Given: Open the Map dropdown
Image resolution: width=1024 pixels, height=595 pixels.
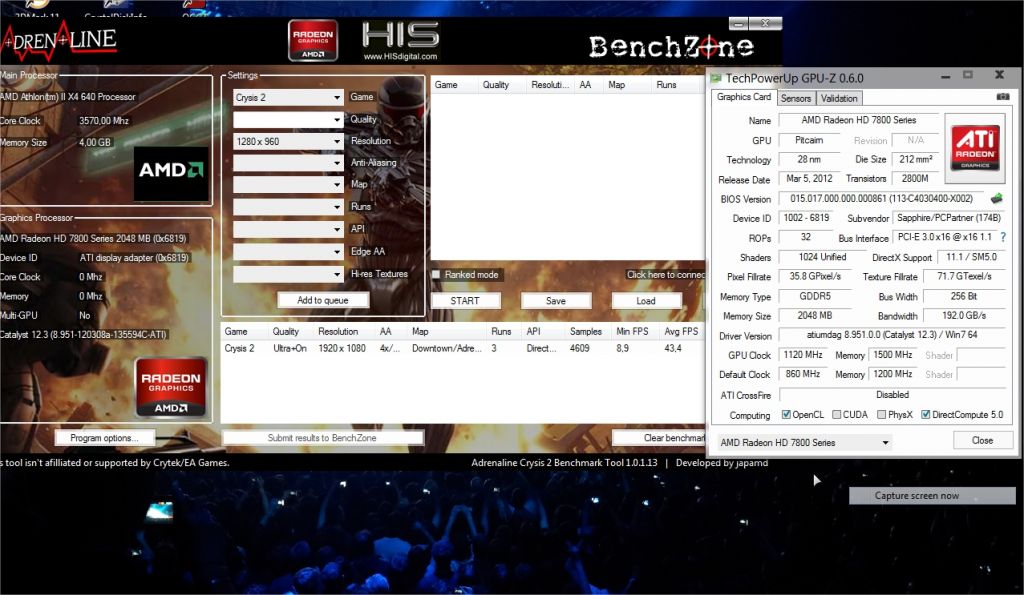Looking at the screenshot, I should (x=288, y=185).
